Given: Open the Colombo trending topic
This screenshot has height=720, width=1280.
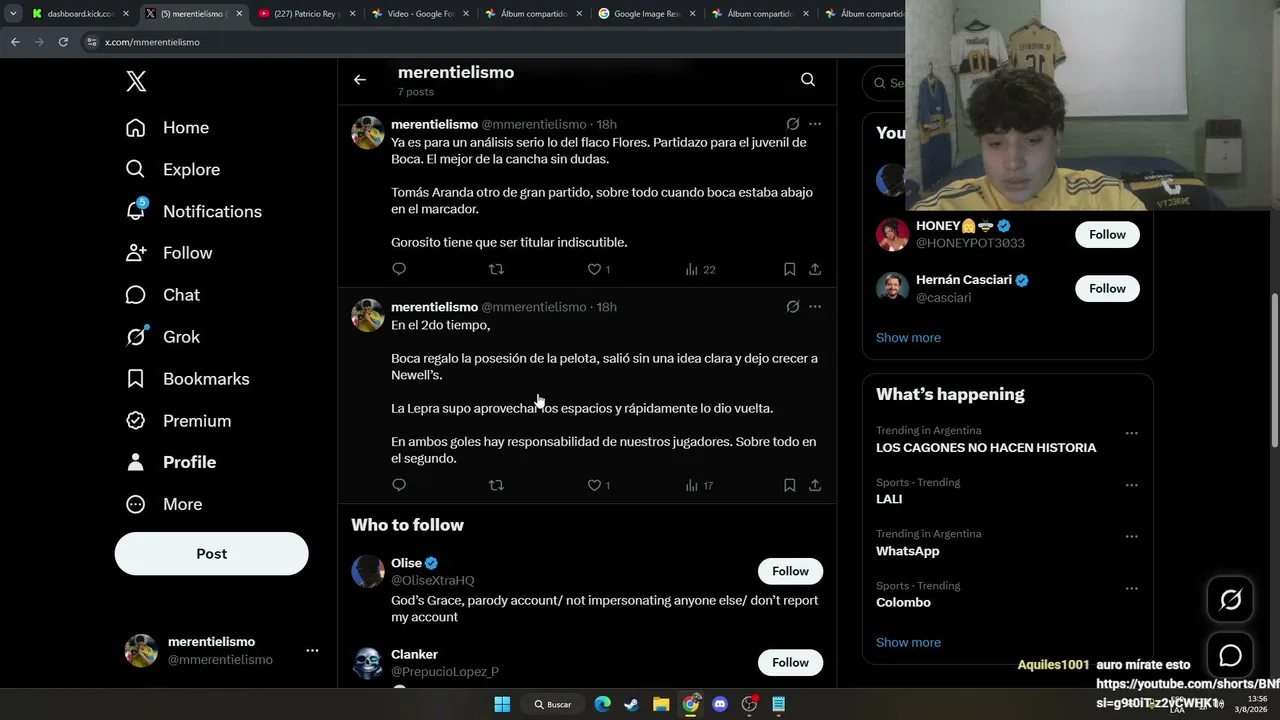Looking at the screenshot, I should tap(903, 603).
